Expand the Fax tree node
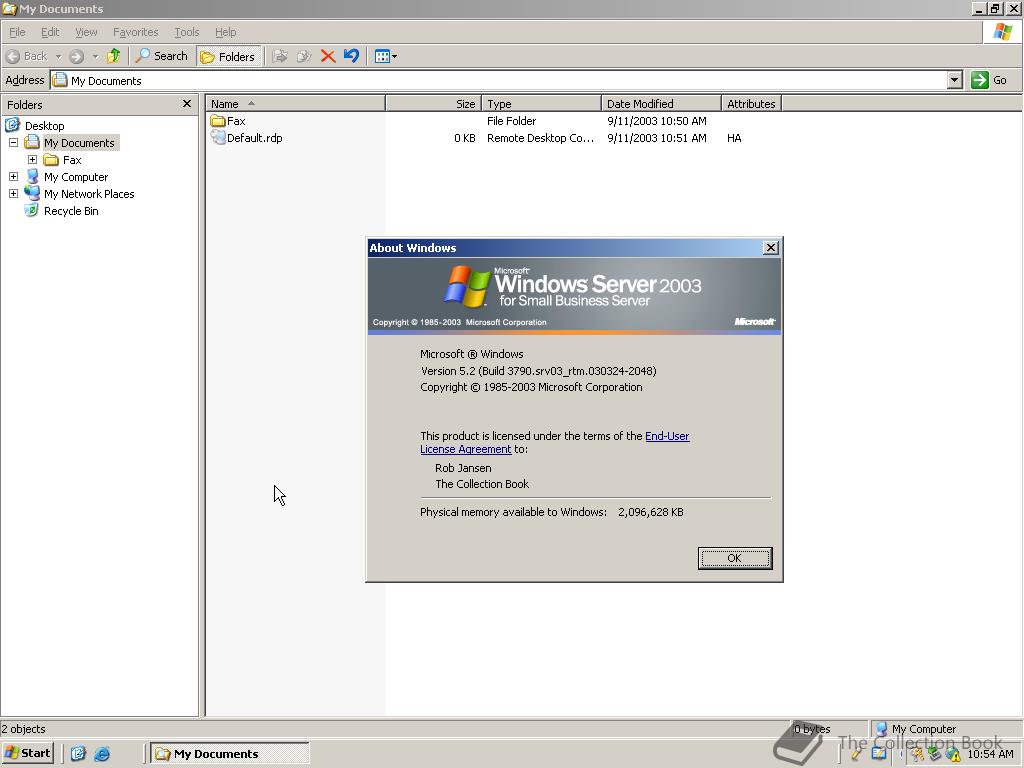1024x768 pixels. coord(32,159)
